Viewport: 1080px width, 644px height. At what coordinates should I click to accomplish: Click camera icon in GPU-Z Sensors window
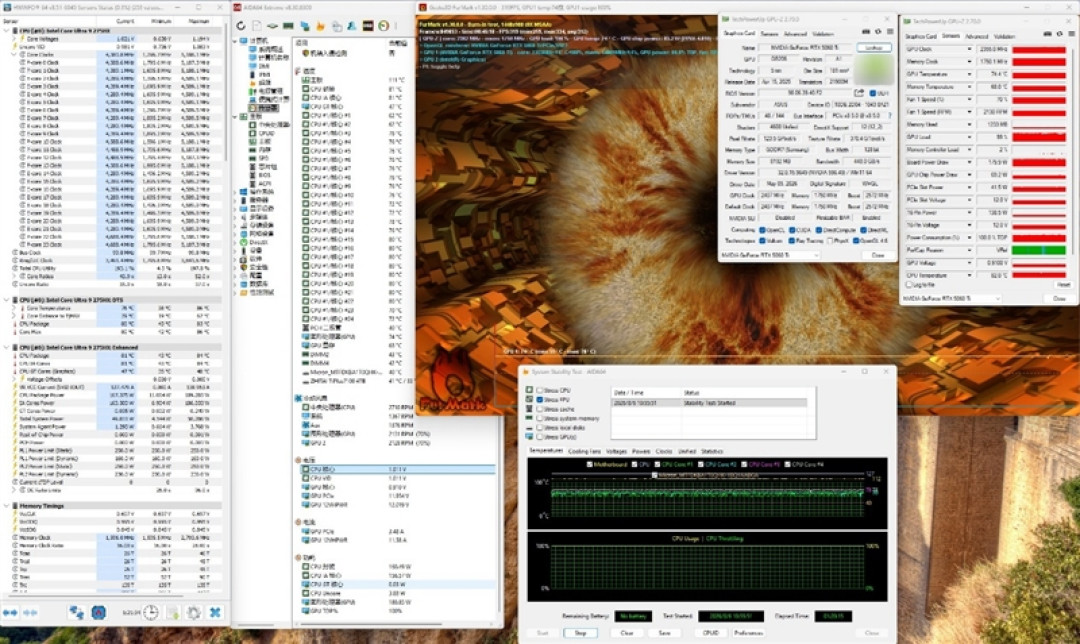pyautogui.click(x=1048, y=34)
